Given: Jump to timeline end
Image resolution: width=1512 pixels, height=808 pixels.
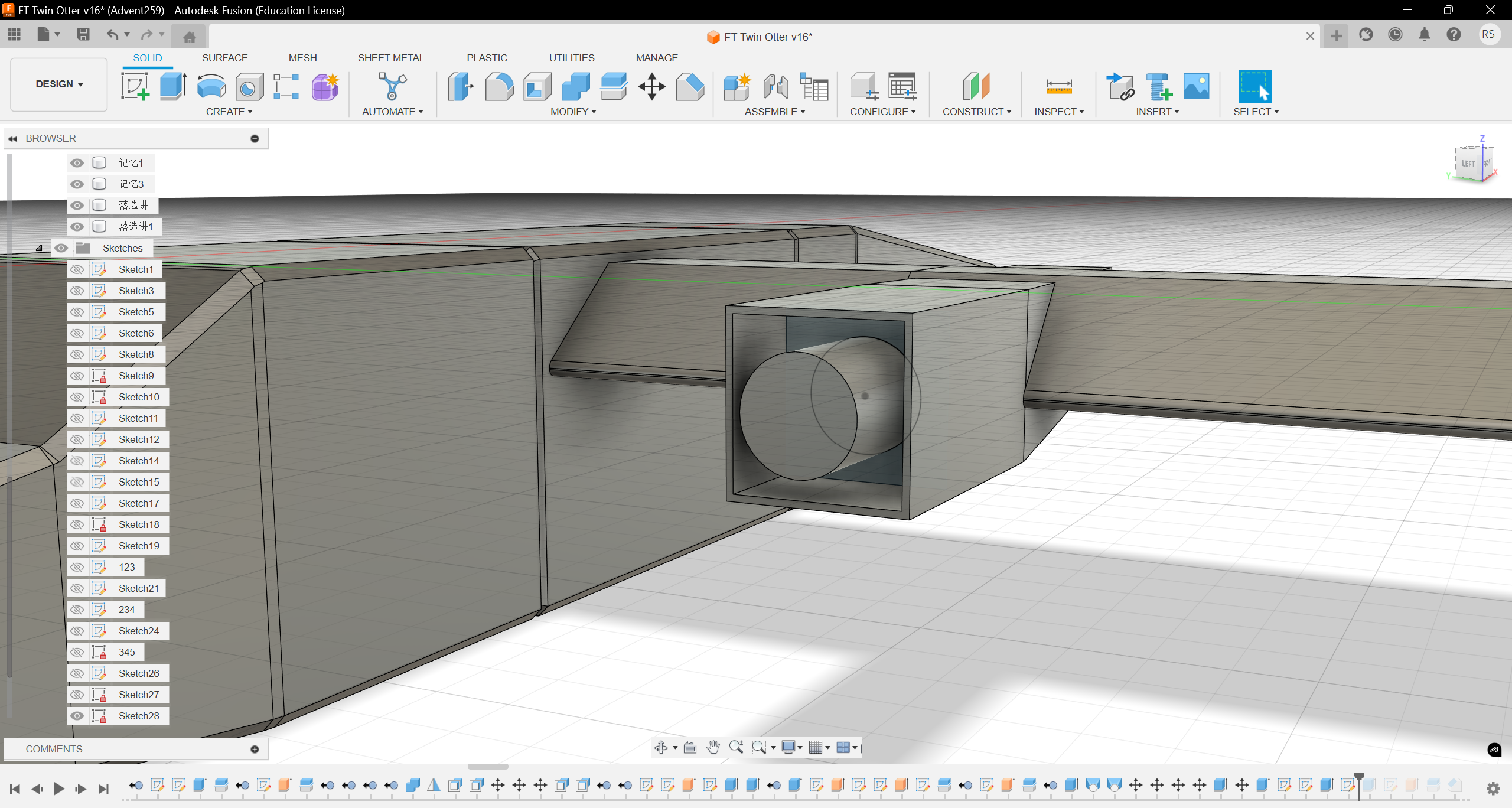Looking at the screenshot, I should coord(103,788).
